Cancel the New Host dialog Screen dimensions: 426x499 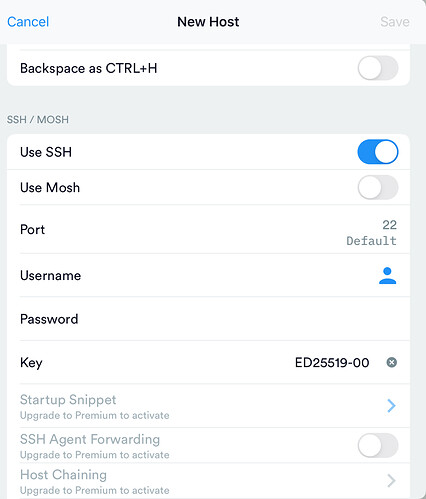[28, 22]
